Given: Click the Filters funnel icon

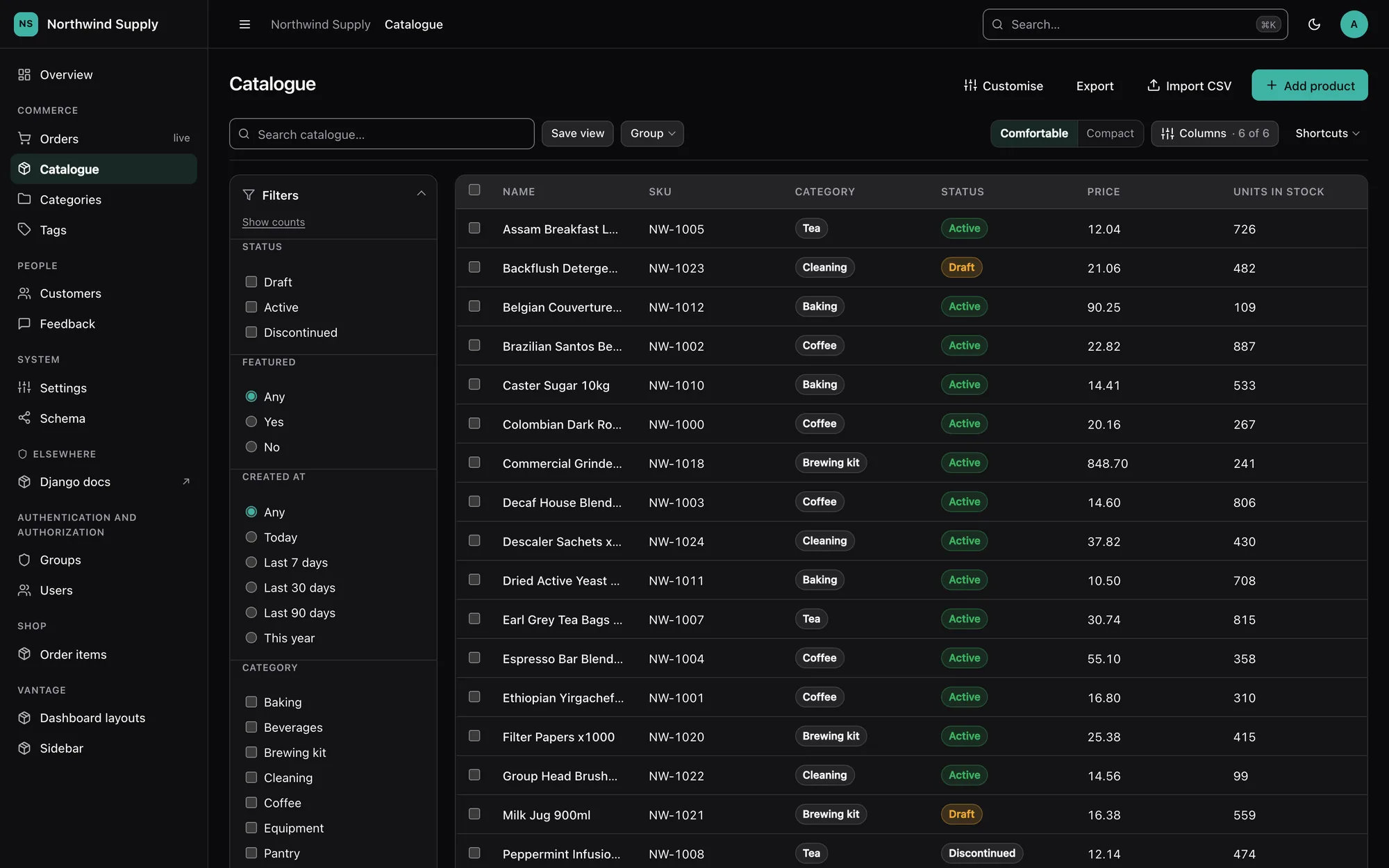Looking at the screenshot, I should [249, 195].
